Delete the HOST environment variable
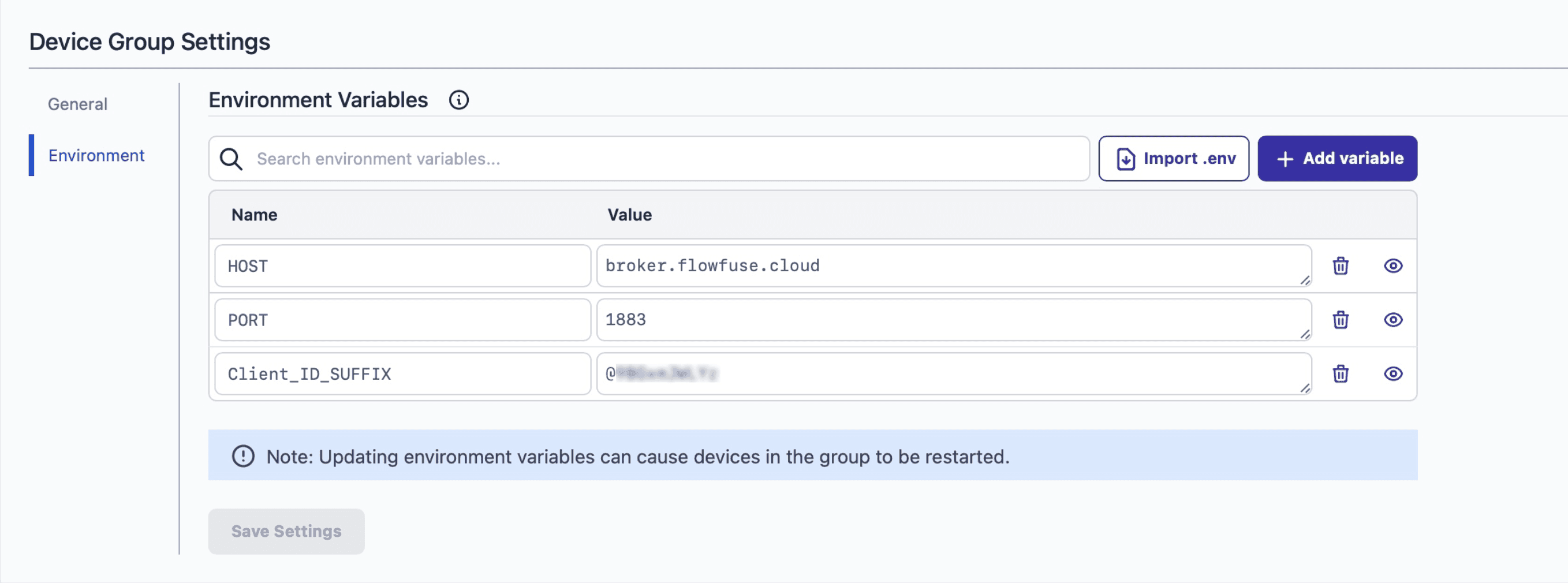This screenshot has height=583, width=1568. [1341, 266]
